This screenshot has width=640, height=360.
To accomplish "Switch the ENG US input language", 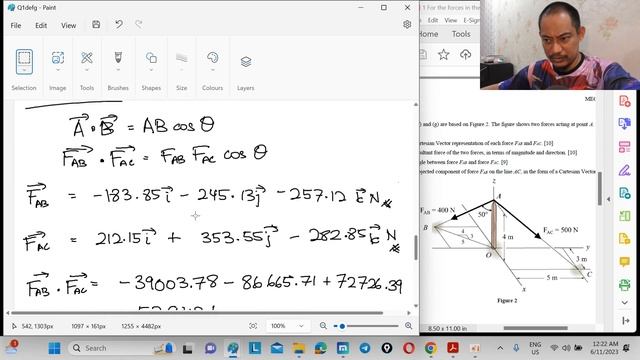I will point(535,348).
